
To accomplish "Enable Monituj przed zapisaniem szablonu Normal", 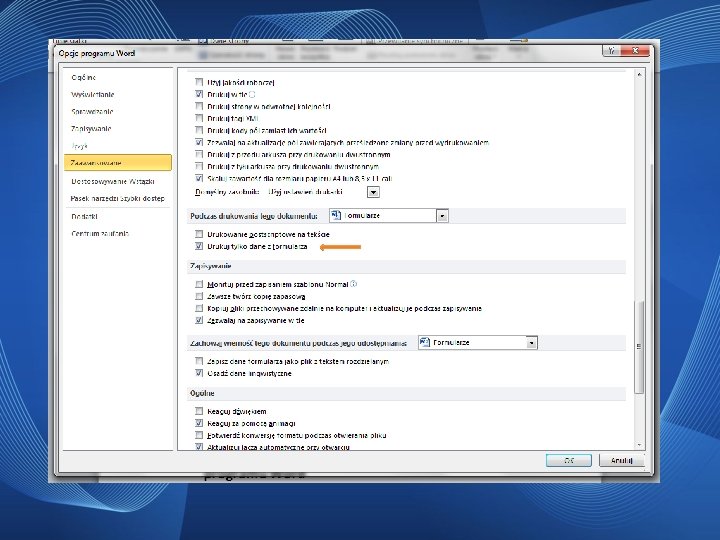I will (x=199, y=284).
